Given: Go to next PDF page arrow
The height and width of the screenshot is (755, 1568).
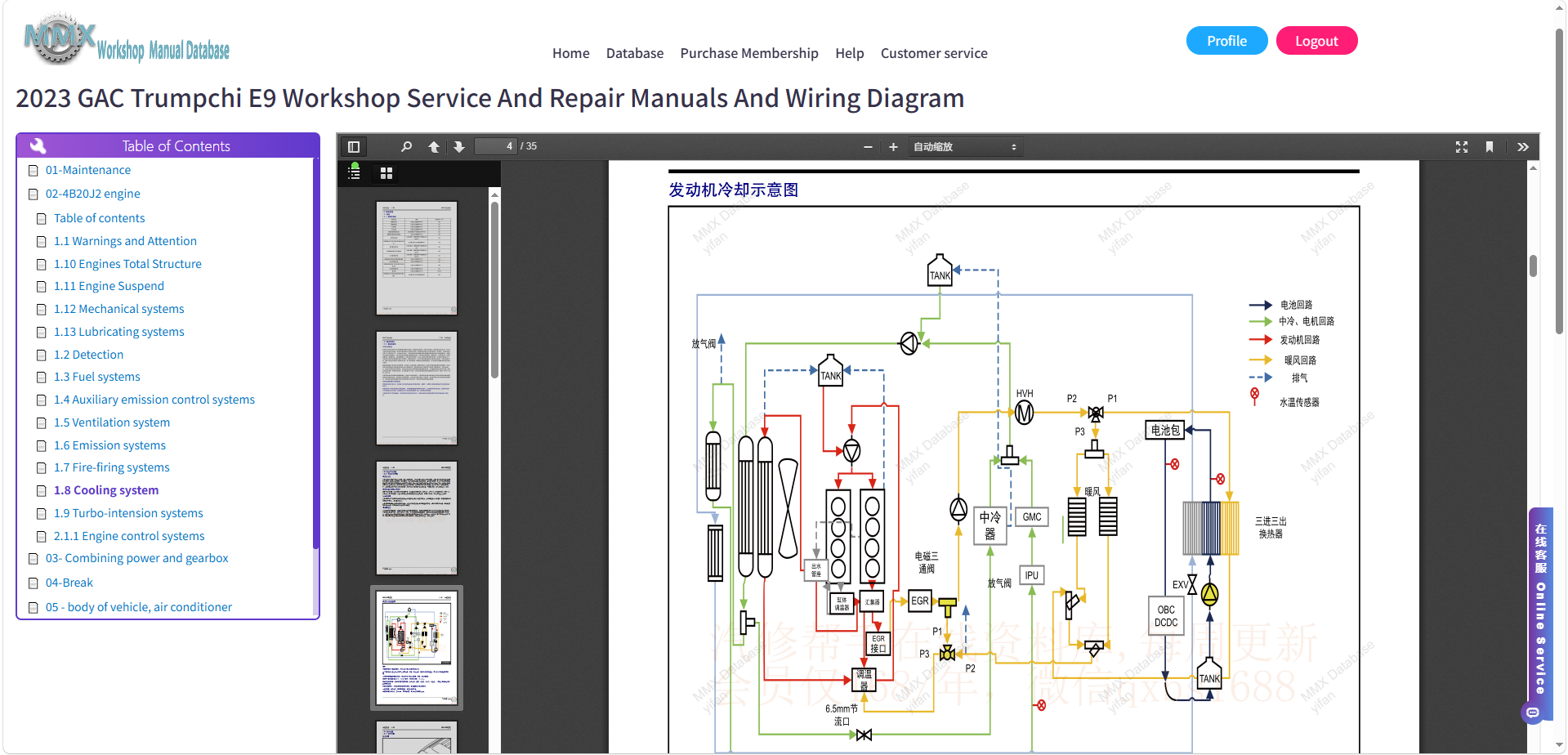Looking at the screenshot, I should (459, 147).
